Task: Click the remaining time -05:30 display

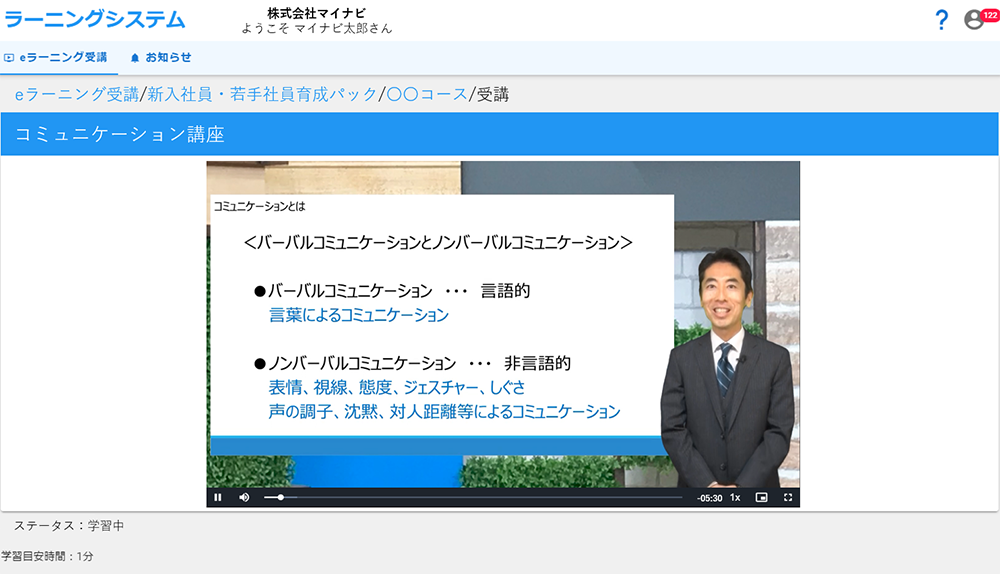Action: (x=709, y=498)
